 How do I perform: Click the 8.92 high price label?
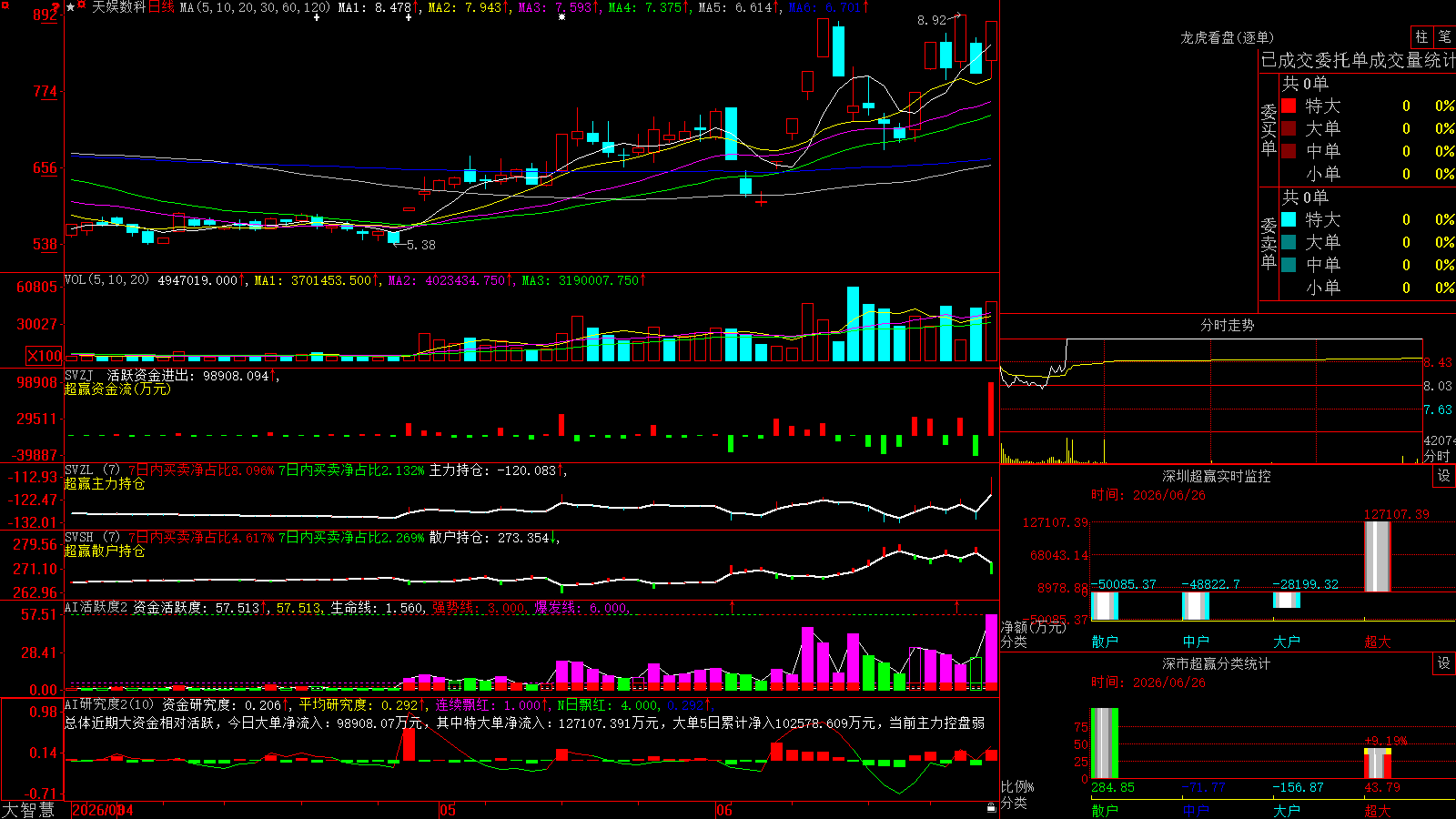tap(932, 20)
